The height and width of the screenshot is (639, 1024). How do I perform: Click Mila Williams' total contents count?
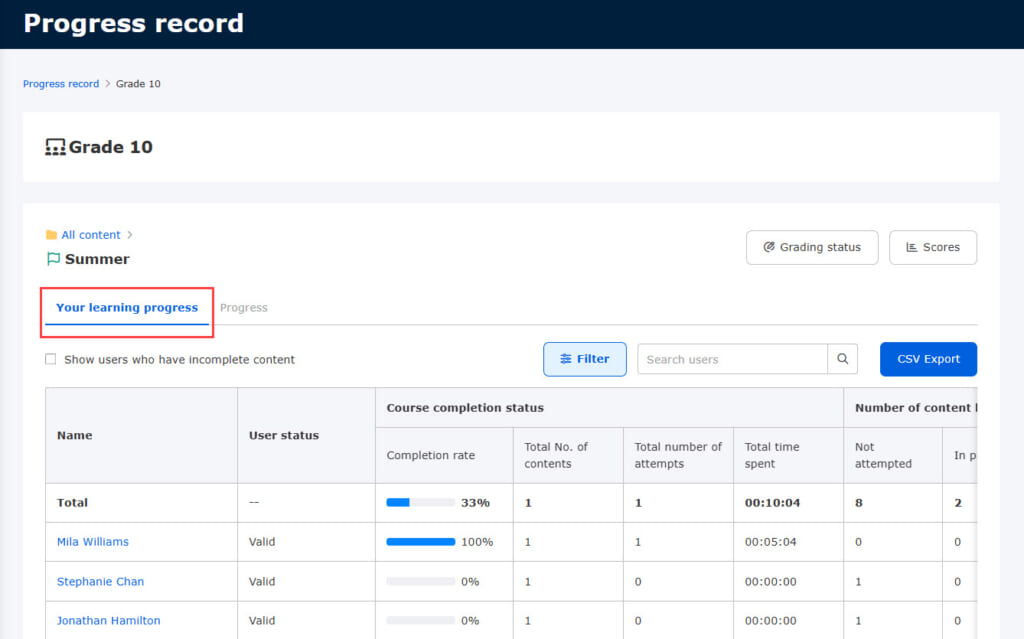click(x=528, y=542)
